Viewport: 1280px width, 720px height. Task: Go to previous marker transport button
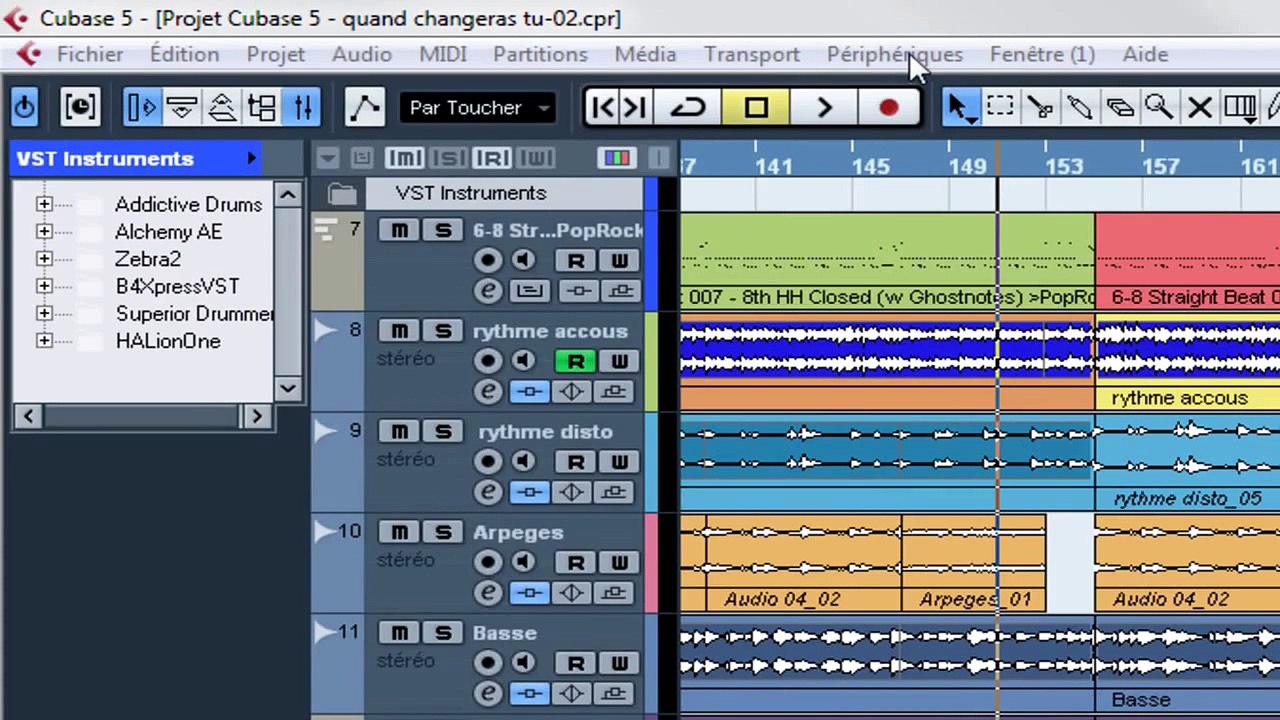click(x=603, y=107)
